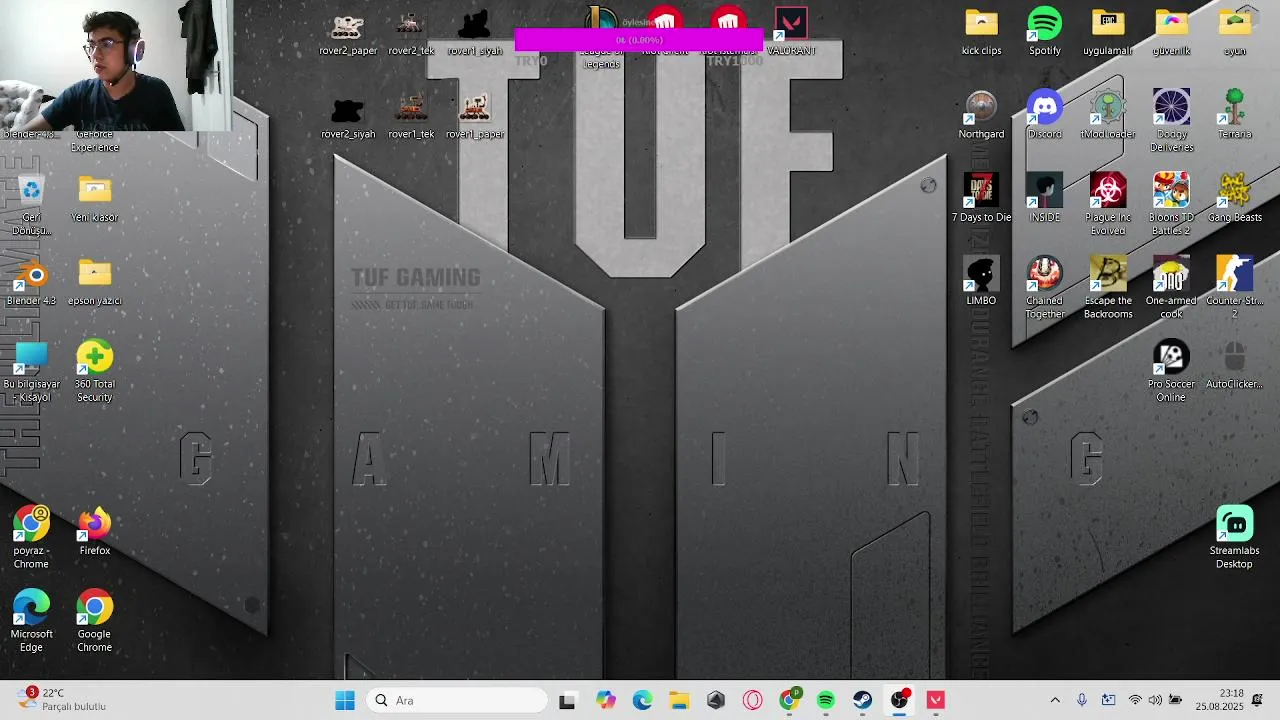Viewport: 1280px width, 720px height.
Task: Open the Windows Start menu
Action: (x=345, y=700)
